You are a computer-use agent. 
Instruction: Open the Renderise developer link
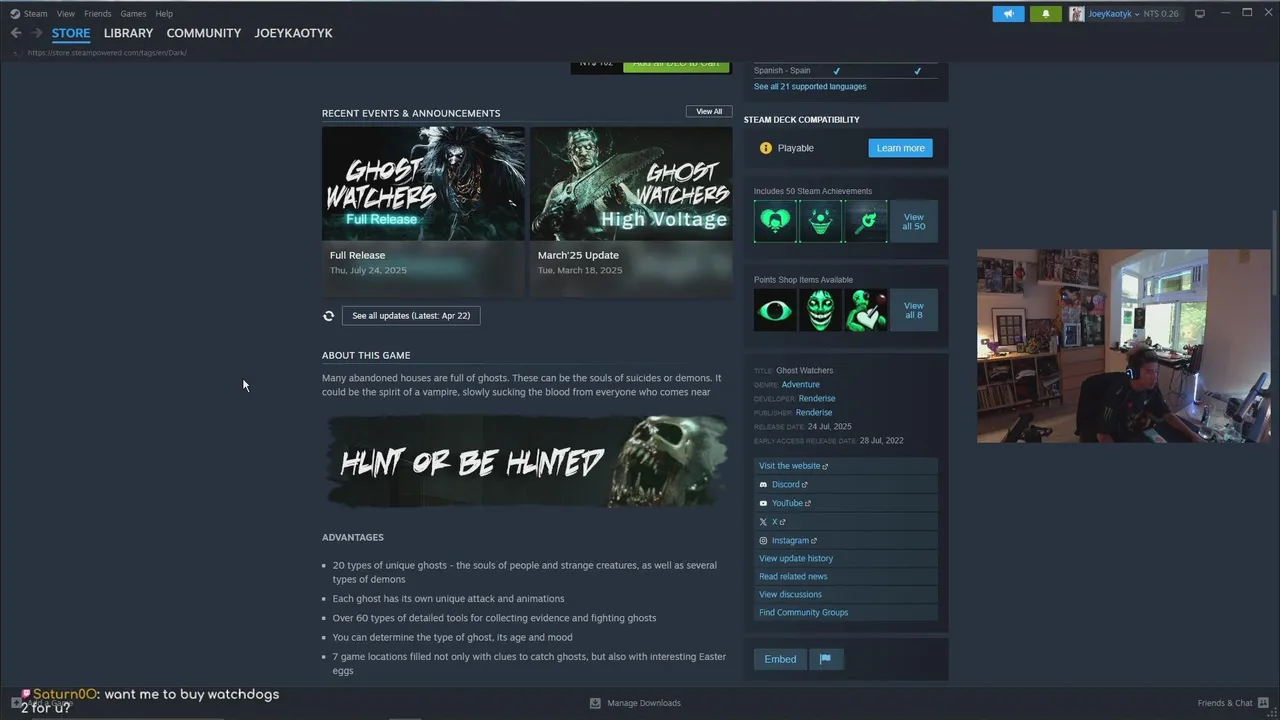(816, 398)
